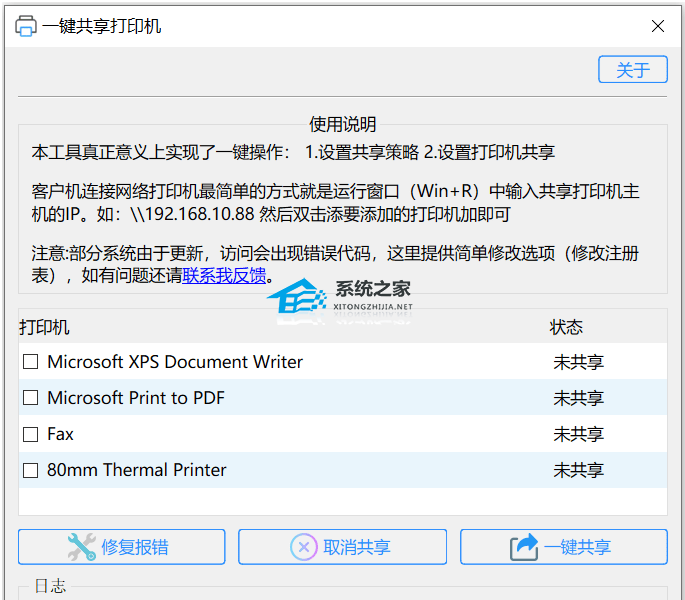685x600 pixels.
Task: Click the 使用说明 group title
Action: 342,124
